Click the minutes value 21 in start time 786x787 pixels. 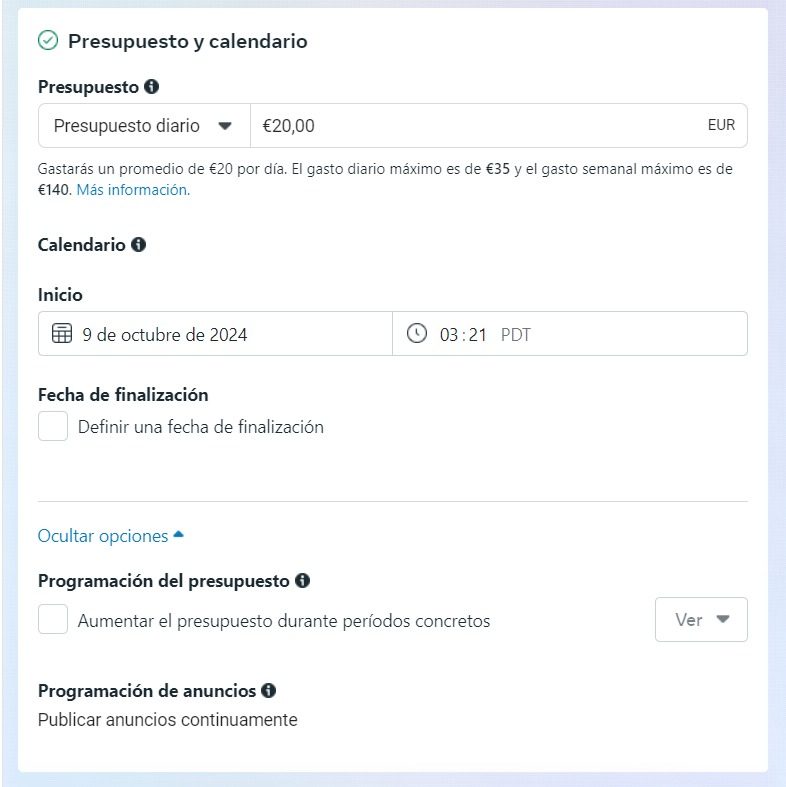point(477,335)
